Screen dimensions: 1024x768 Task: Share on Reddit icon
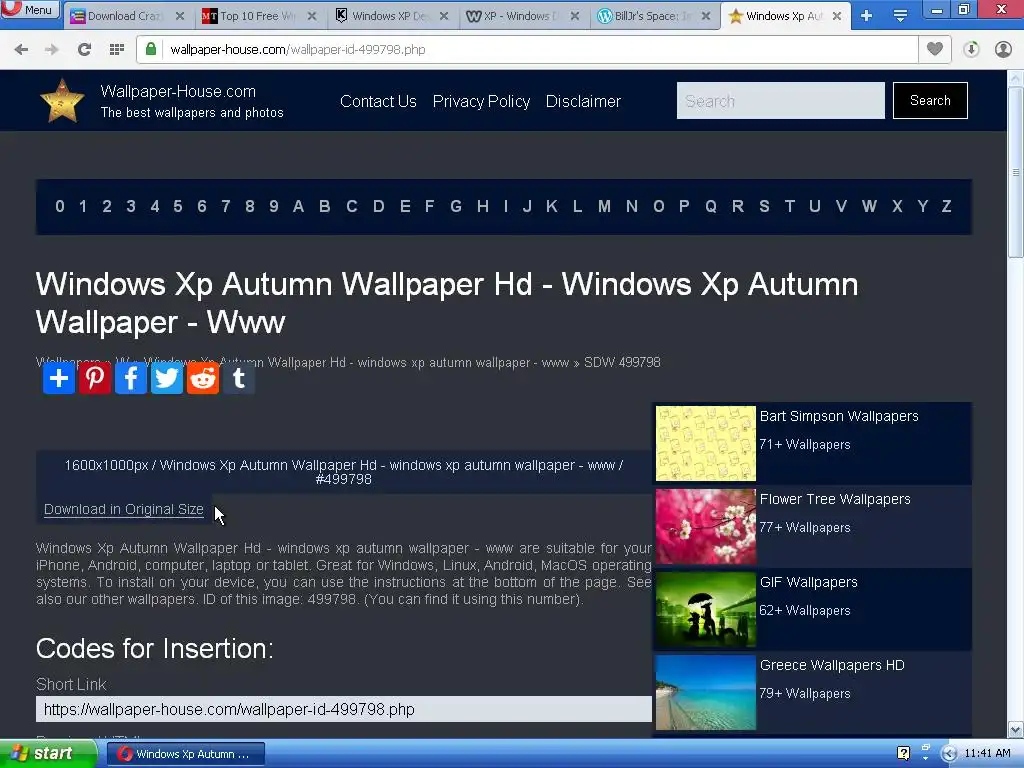(202, 378)
